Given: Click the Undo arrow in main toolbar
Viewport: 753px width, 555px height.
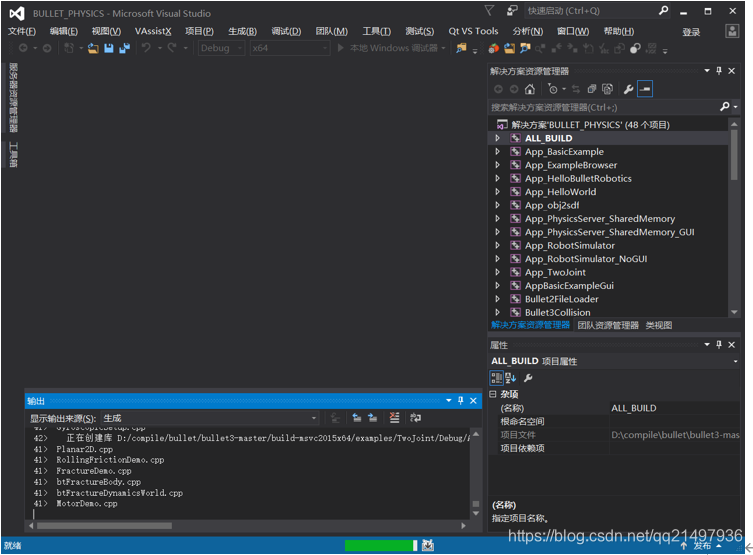Looking at the screenshot, I should 146,48.
